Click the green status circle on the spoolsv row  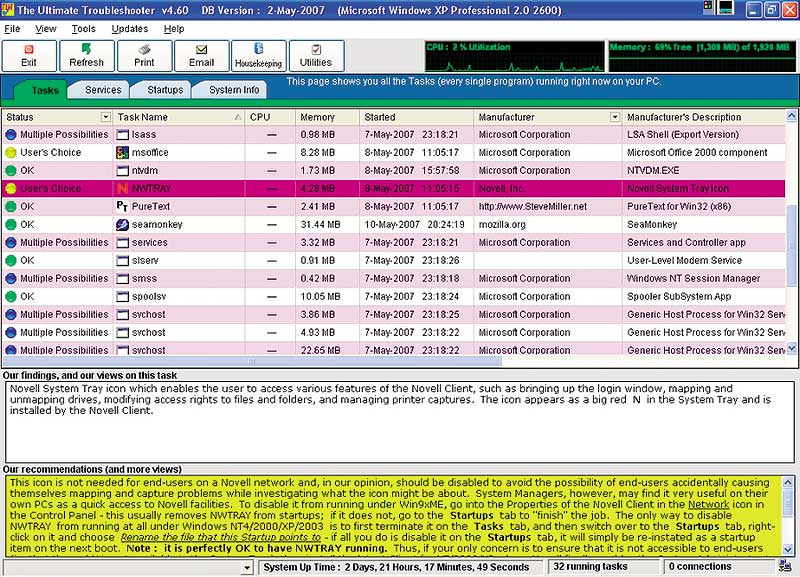click(x=11, y=296)
